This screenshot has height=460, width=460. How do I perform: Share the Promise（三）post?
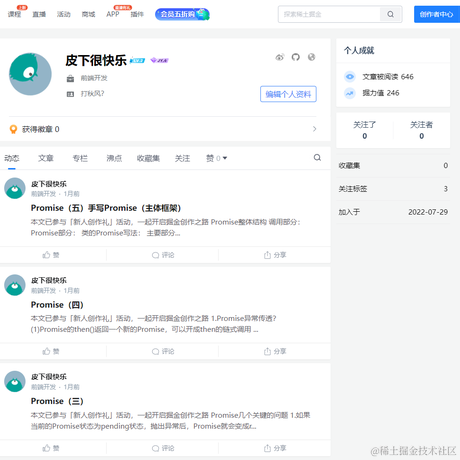[x=275, y=448]
